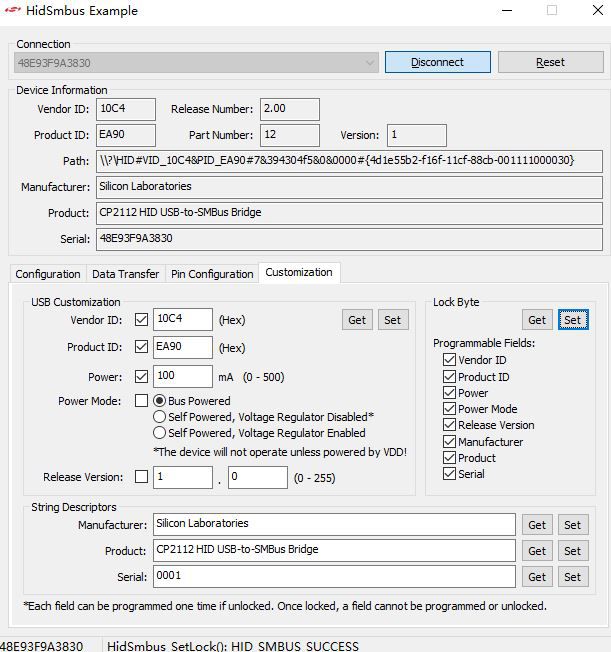This screenshot has height=652, width=611.
Task: Set the Manufacturer string descriptor
Action: (573, 525)
